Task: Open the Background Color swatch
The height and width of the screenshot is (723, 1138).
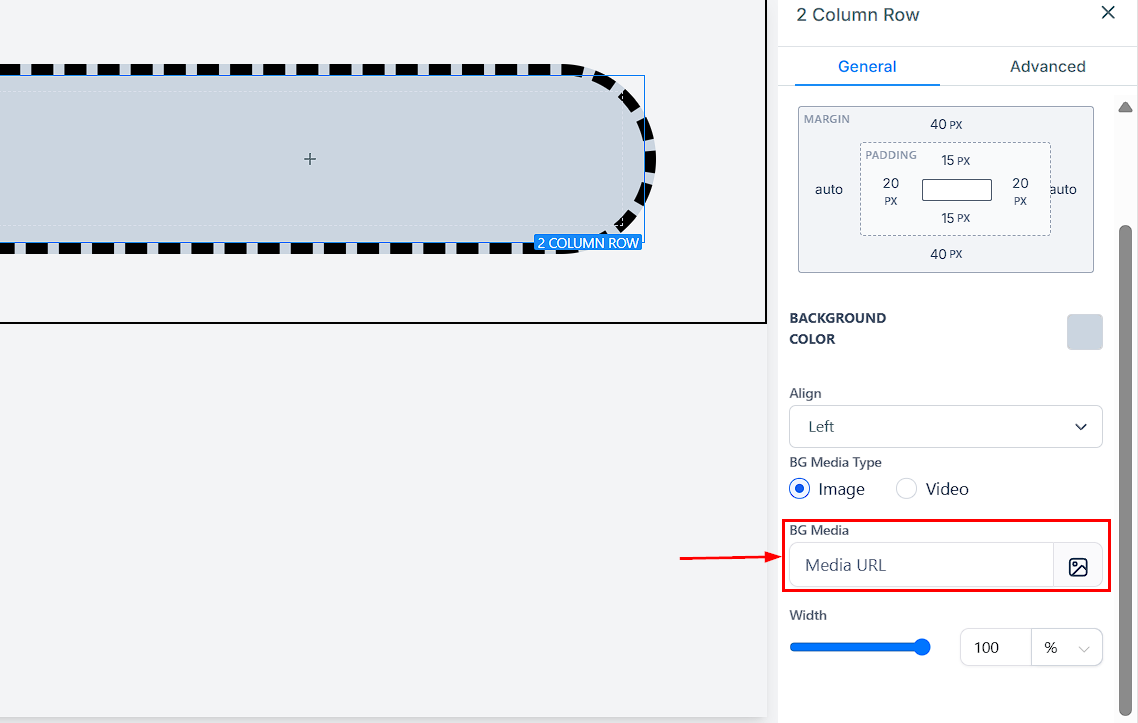Action: [1084, 332]
